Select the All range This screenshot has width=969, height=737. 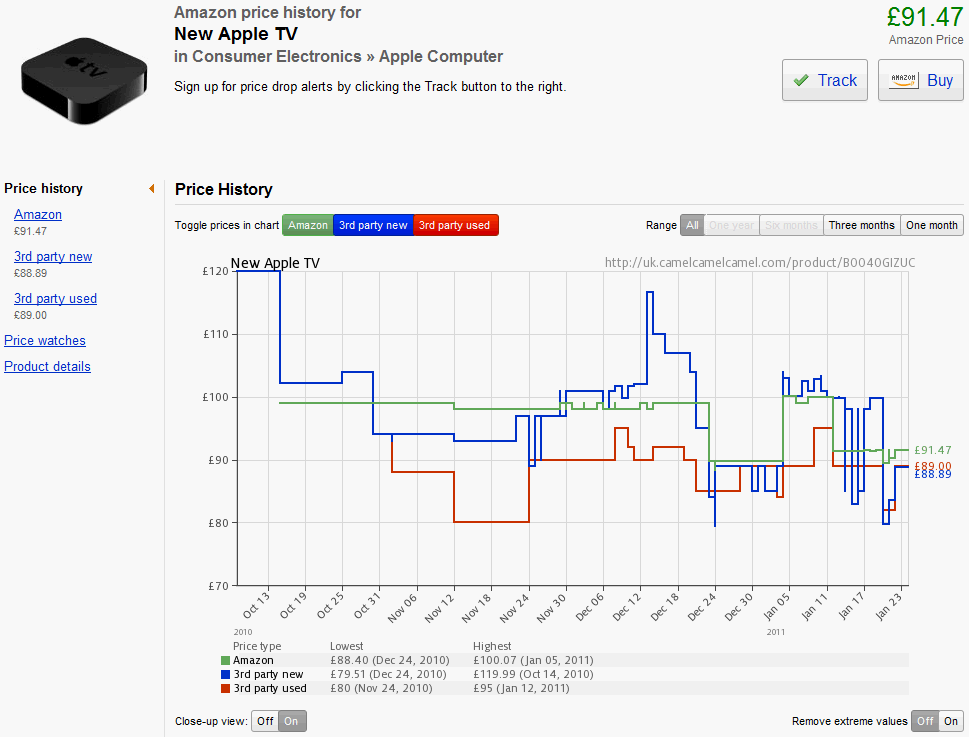(x=692, y=225)
